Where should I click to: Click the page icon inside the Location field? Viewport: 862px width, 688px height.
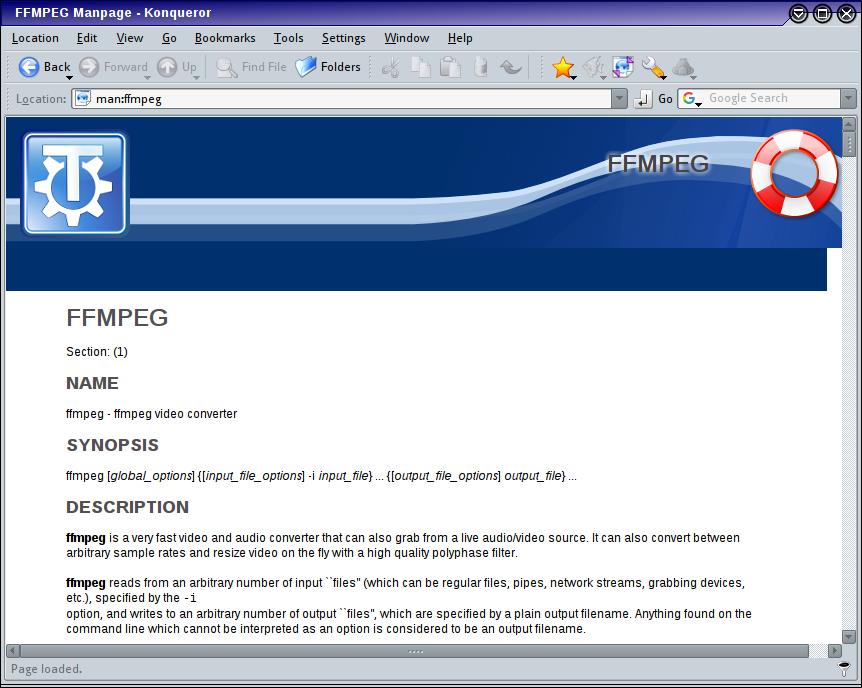[83, 98]
